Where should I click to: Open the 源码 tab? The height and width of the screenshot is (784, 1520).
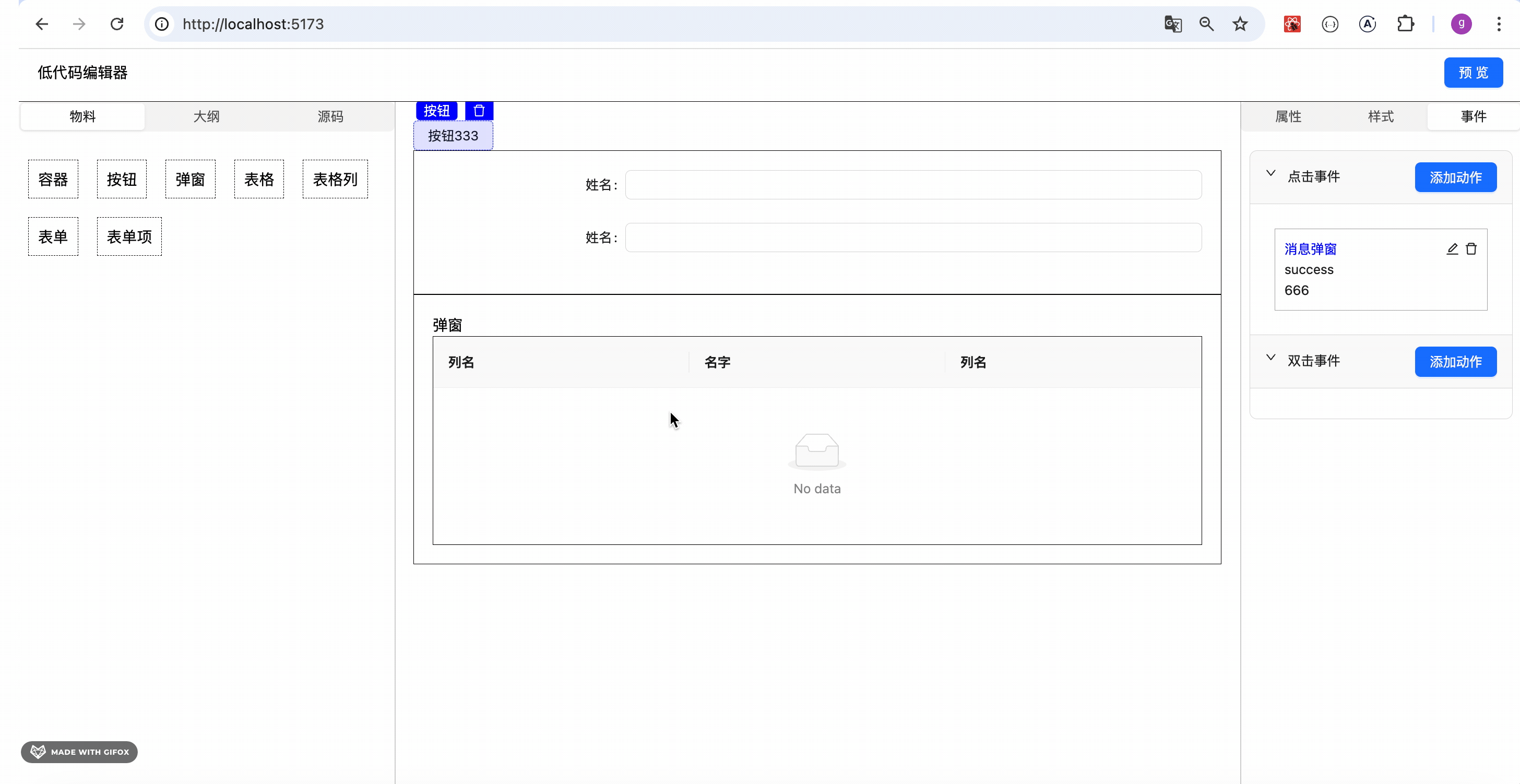pos(330,116)
